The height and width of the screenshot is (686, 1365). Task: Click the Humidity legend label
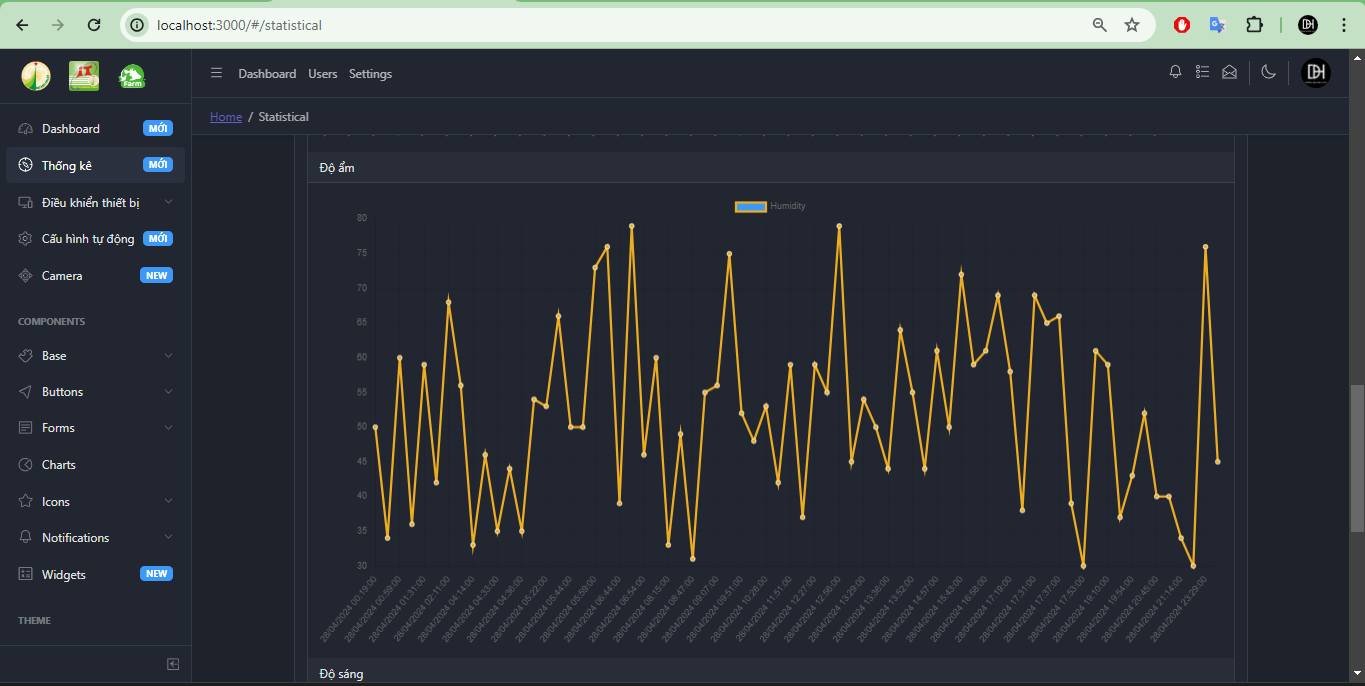point(788,206)
